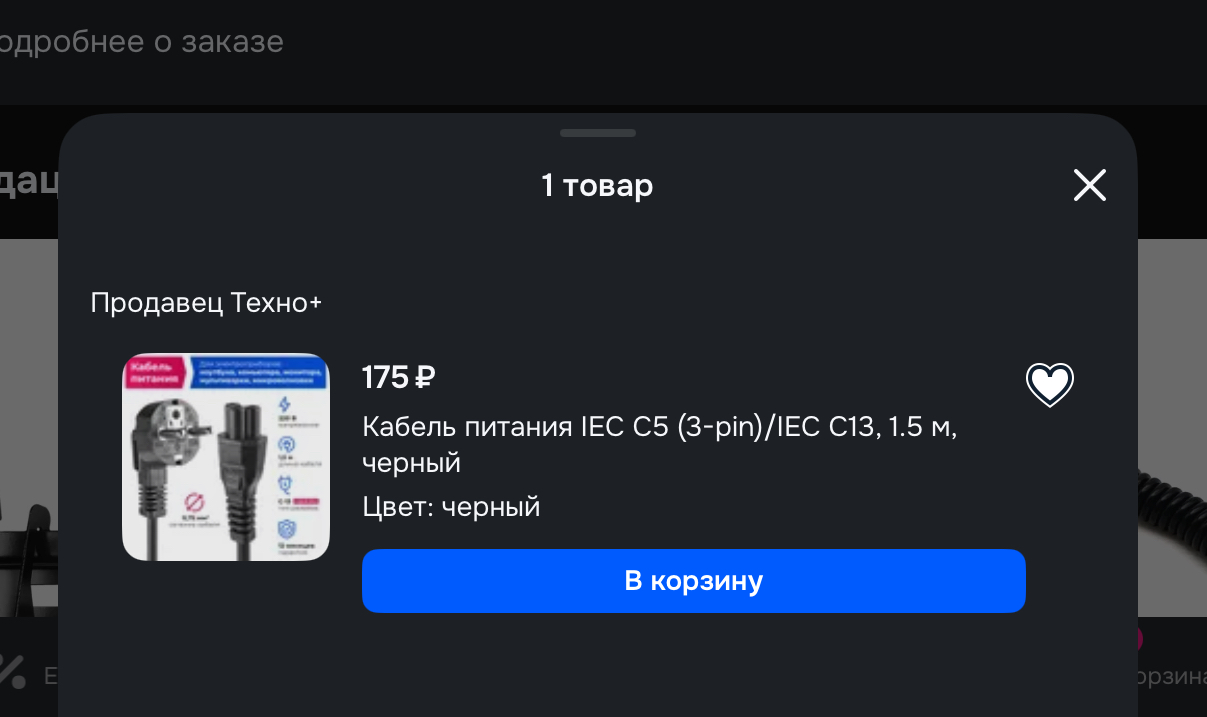The height and width of the screenshot is (717, 1207).
Task: Tap the sheet grabber handle at top
Action: pyautogui.click(x=598, y=133)
